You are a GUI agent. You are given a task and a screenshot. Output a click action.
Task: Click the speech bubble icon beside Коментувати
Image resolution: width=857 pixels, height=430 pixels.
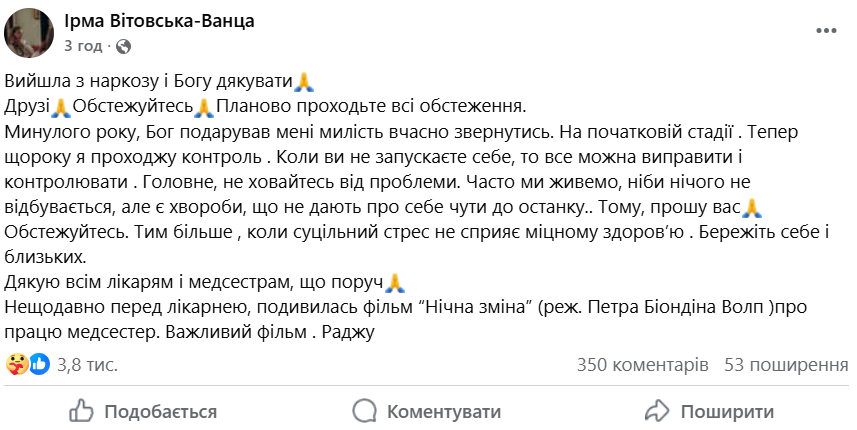365,411
